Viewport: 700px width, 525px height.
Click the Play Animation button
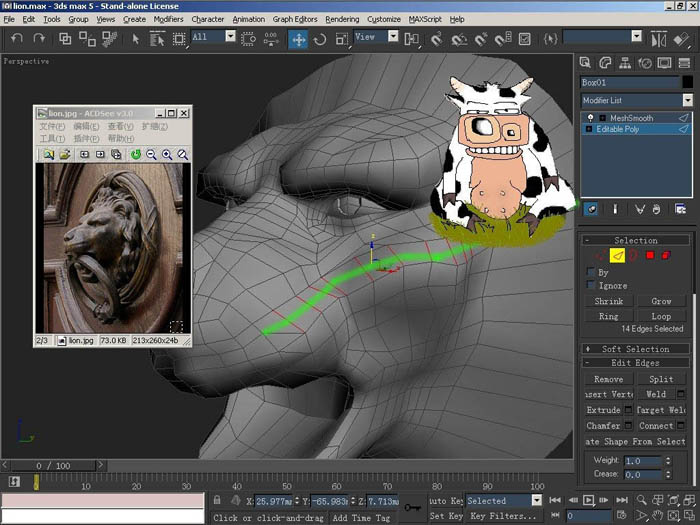(588, 500)
